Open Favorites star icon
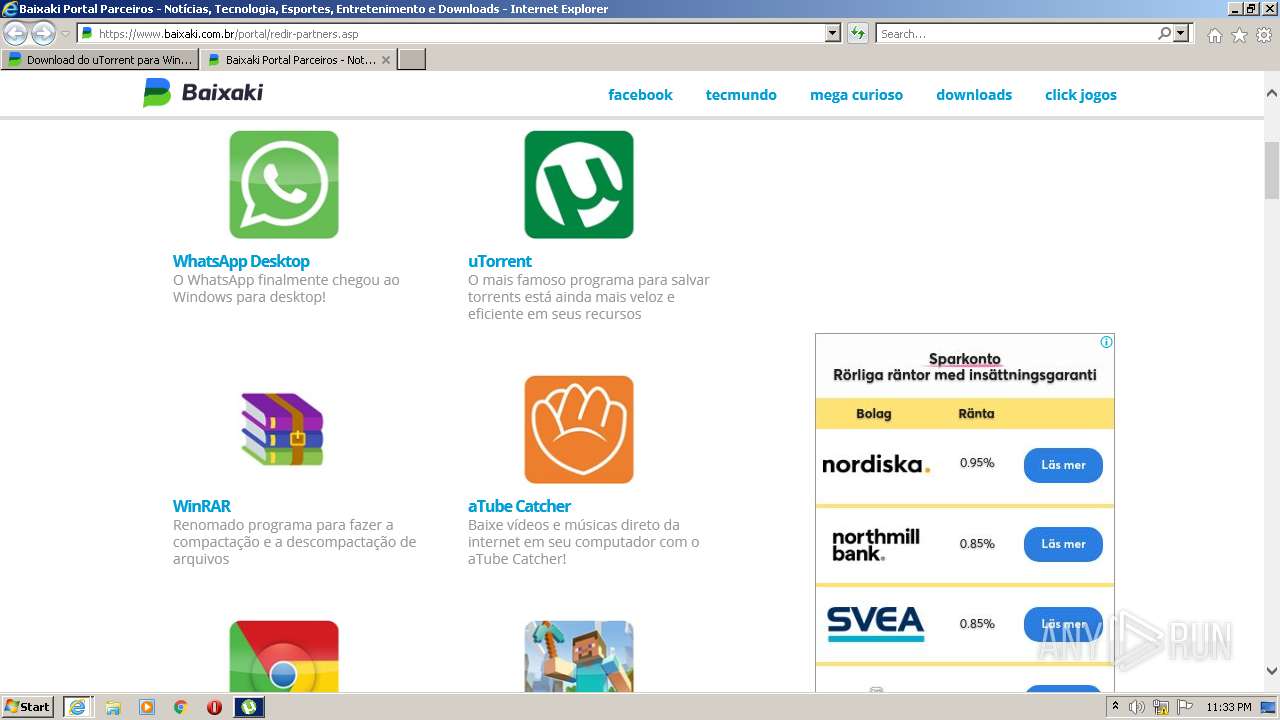This screenshot has width=1280, height=720. click(x=1239, y=35)
